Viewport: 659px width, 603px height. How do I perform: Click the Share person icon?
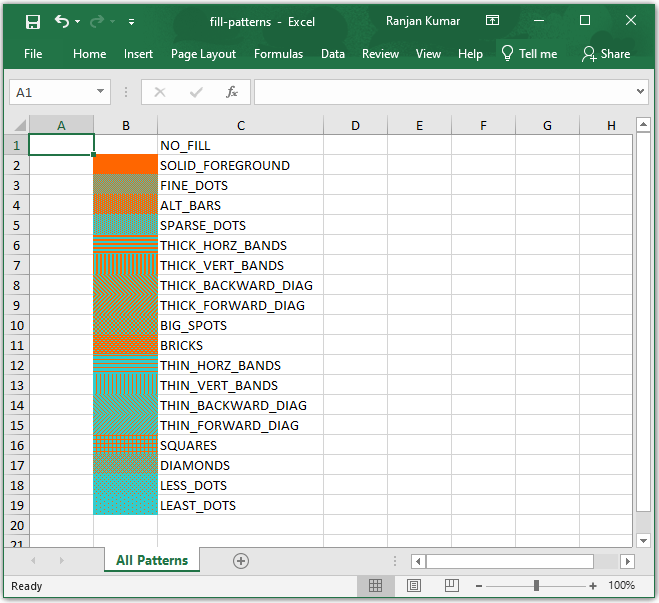(x=588, y=54)
